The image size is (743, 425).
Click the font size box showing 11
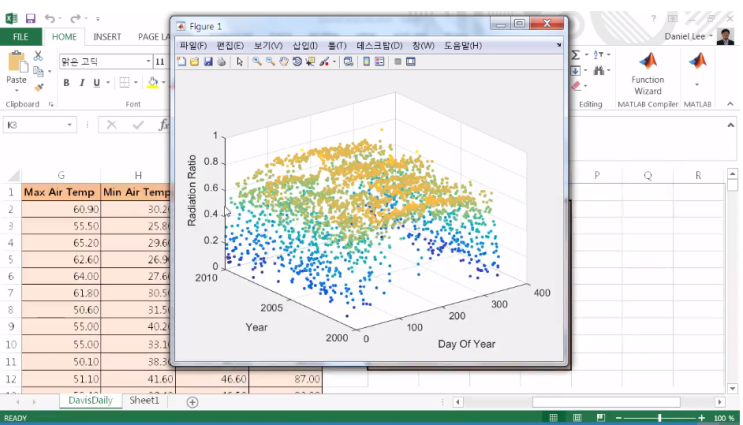click(x=160, y=62)
